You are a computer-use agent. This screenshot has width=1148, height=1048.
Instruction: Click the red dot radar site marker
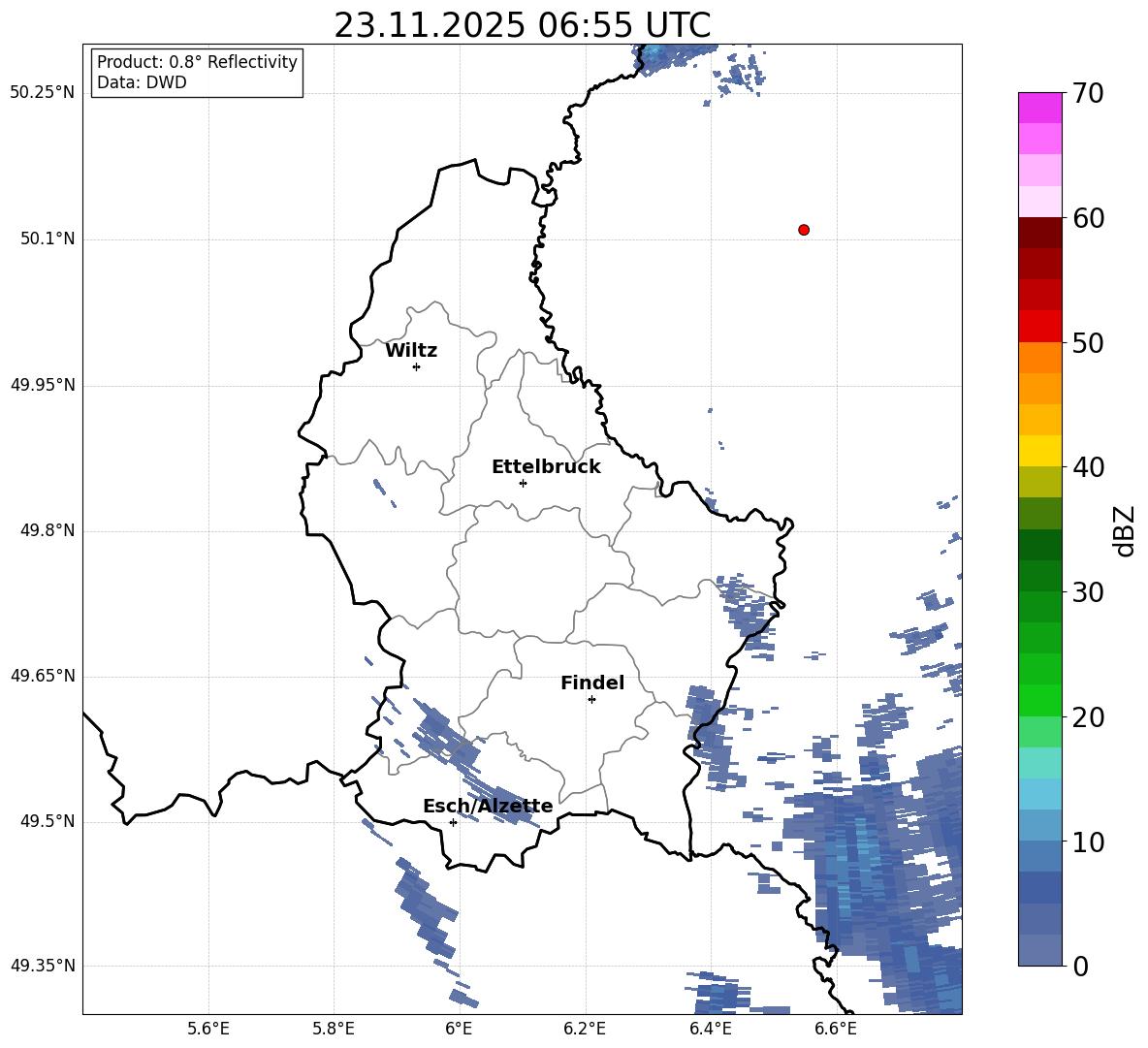[803, 230]
